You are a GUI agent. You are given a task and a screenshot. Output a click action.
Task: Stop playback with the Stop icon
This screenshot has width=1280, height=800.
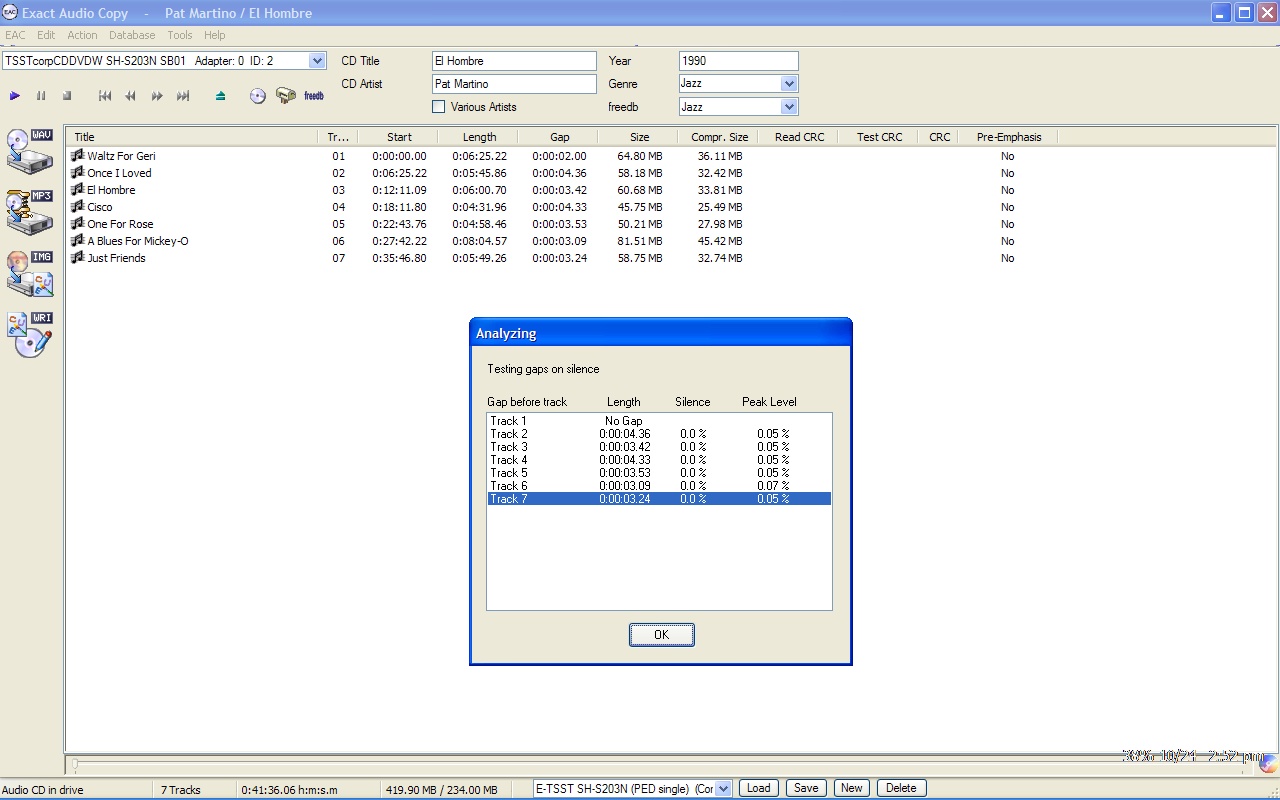67,96
